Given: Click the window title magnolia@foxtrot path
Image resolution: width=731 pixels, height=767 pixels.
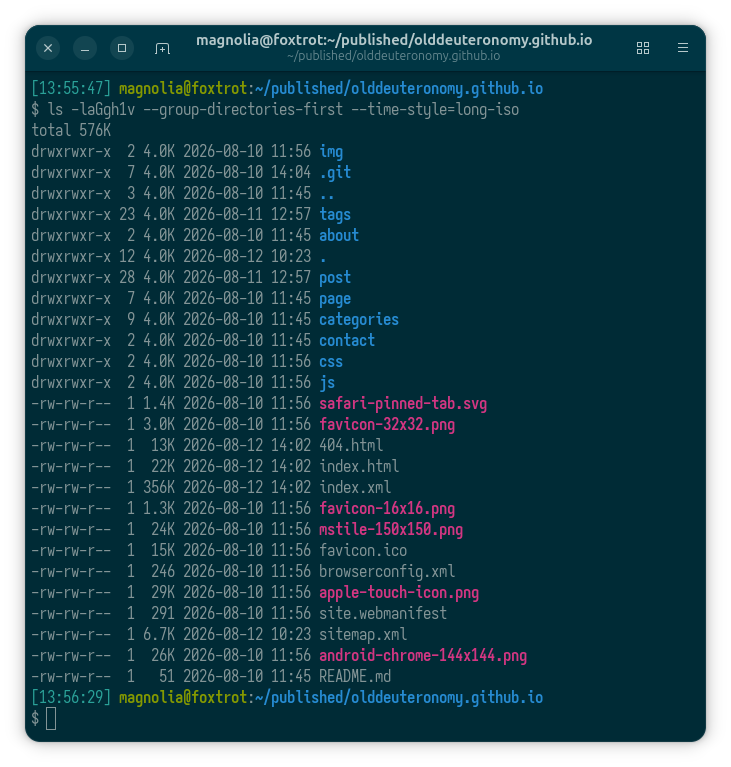Looking at the screenshot, I should coord(394,40).
